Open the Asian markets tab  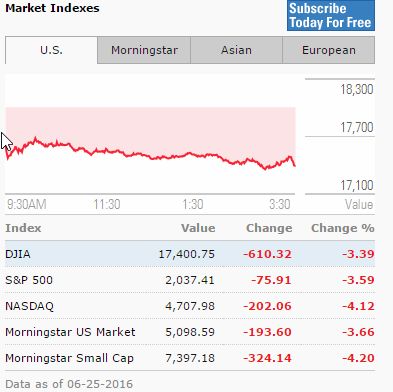pos(236,50)
